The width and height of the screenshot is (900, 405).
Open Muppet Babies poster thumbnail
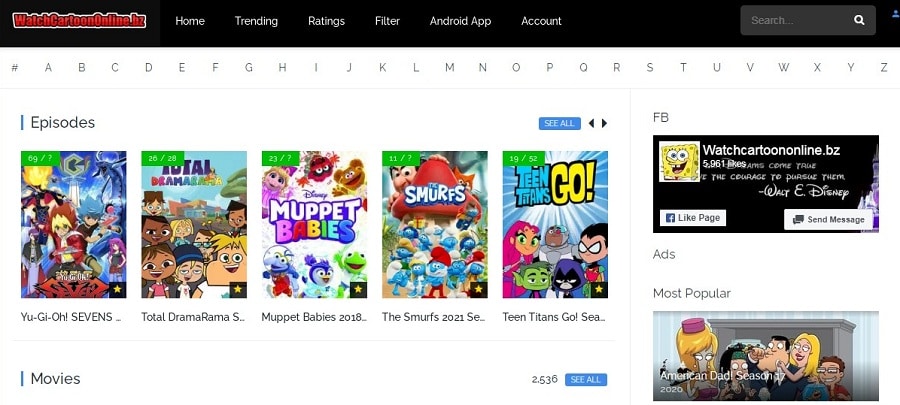(x=314, y=224)
